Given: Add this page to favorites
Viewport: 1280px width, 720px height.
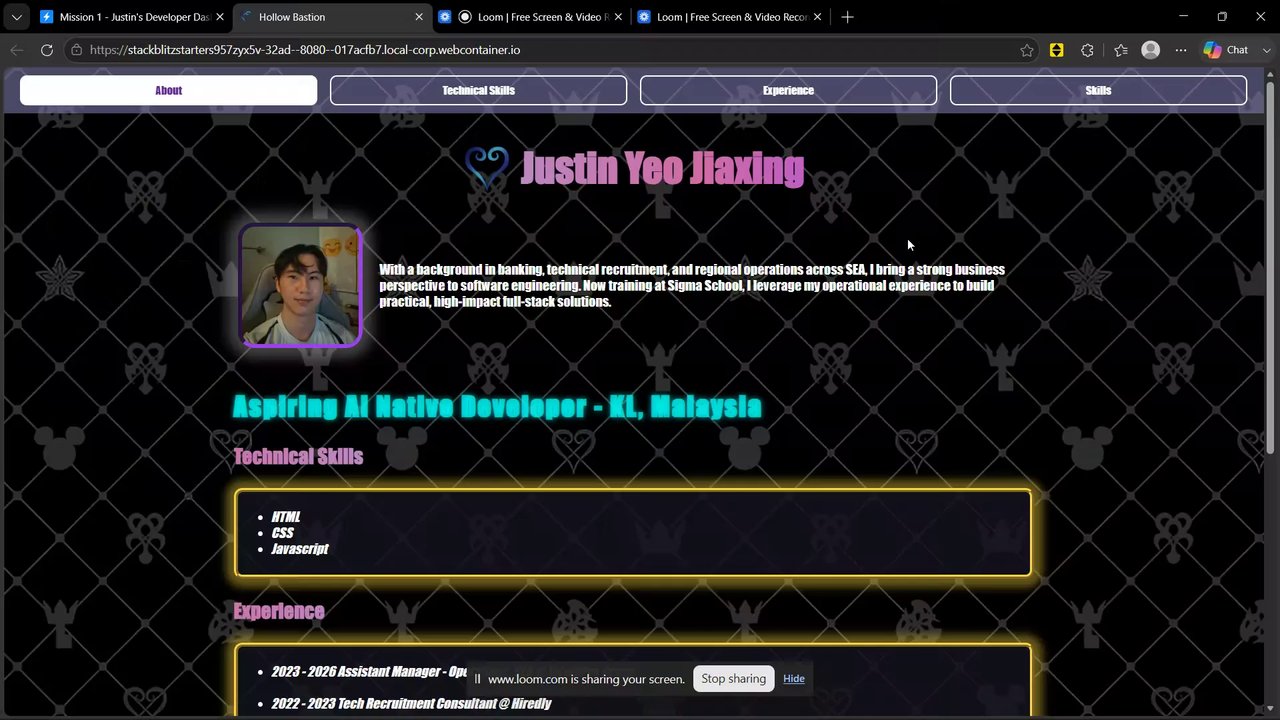Looking at the screenshot, I should click(1027, 50).
